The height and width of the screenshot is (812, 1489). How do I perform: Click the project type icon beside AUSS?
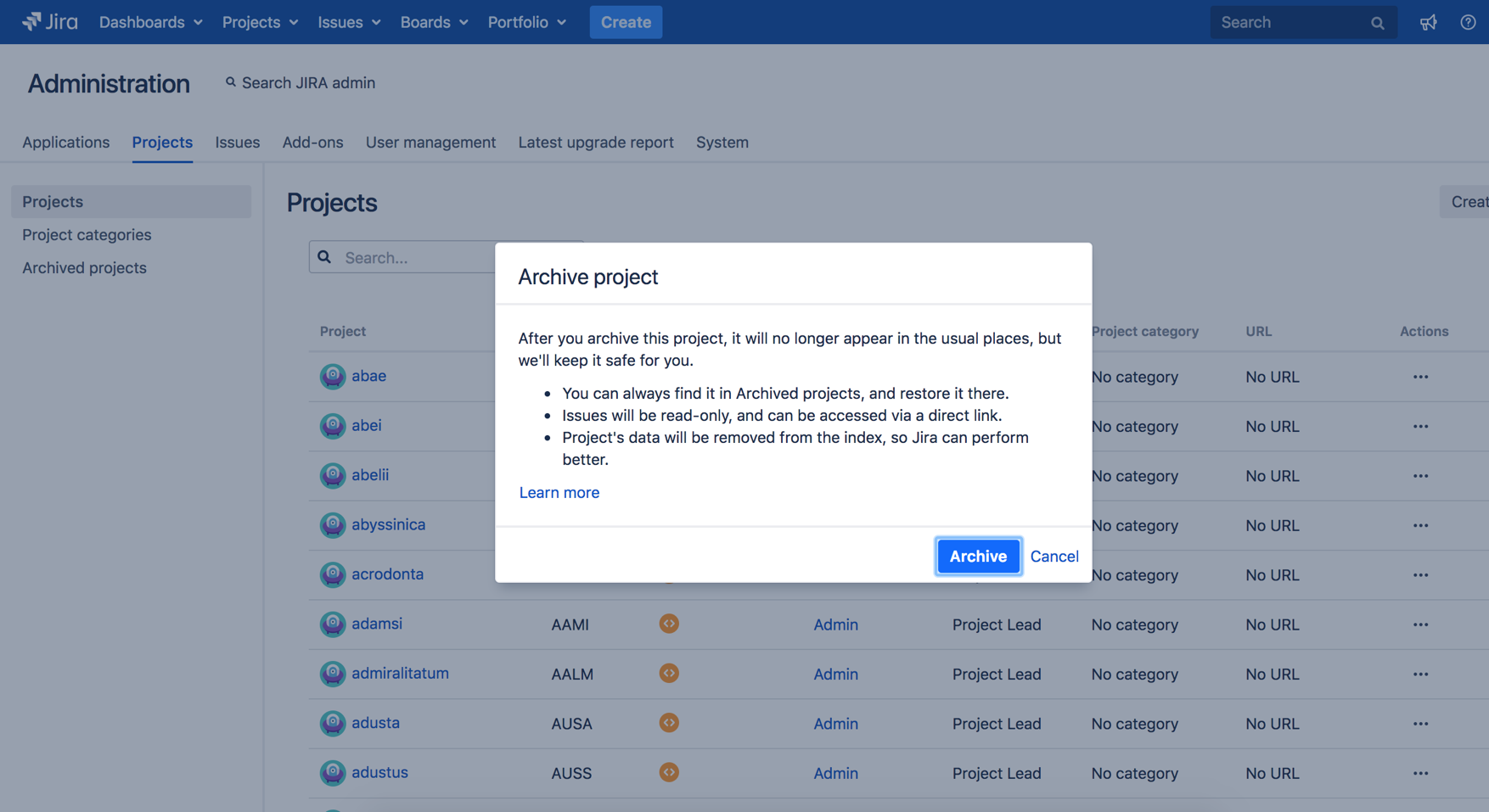[669, 773]
